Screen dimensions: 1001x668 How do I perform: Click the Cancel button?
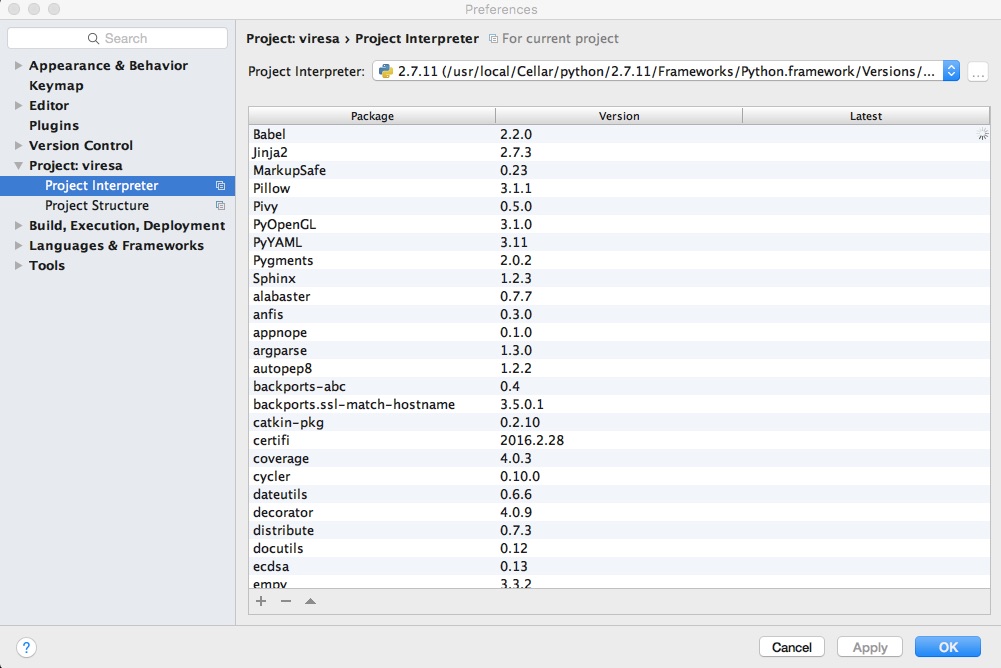(792, 647)
